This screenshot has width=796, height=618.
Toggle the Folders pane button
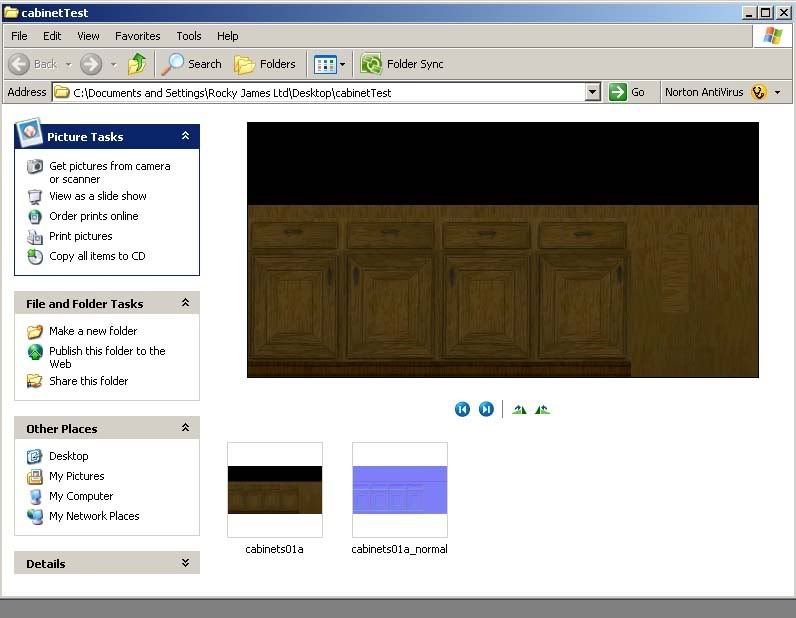pos(265,64)
